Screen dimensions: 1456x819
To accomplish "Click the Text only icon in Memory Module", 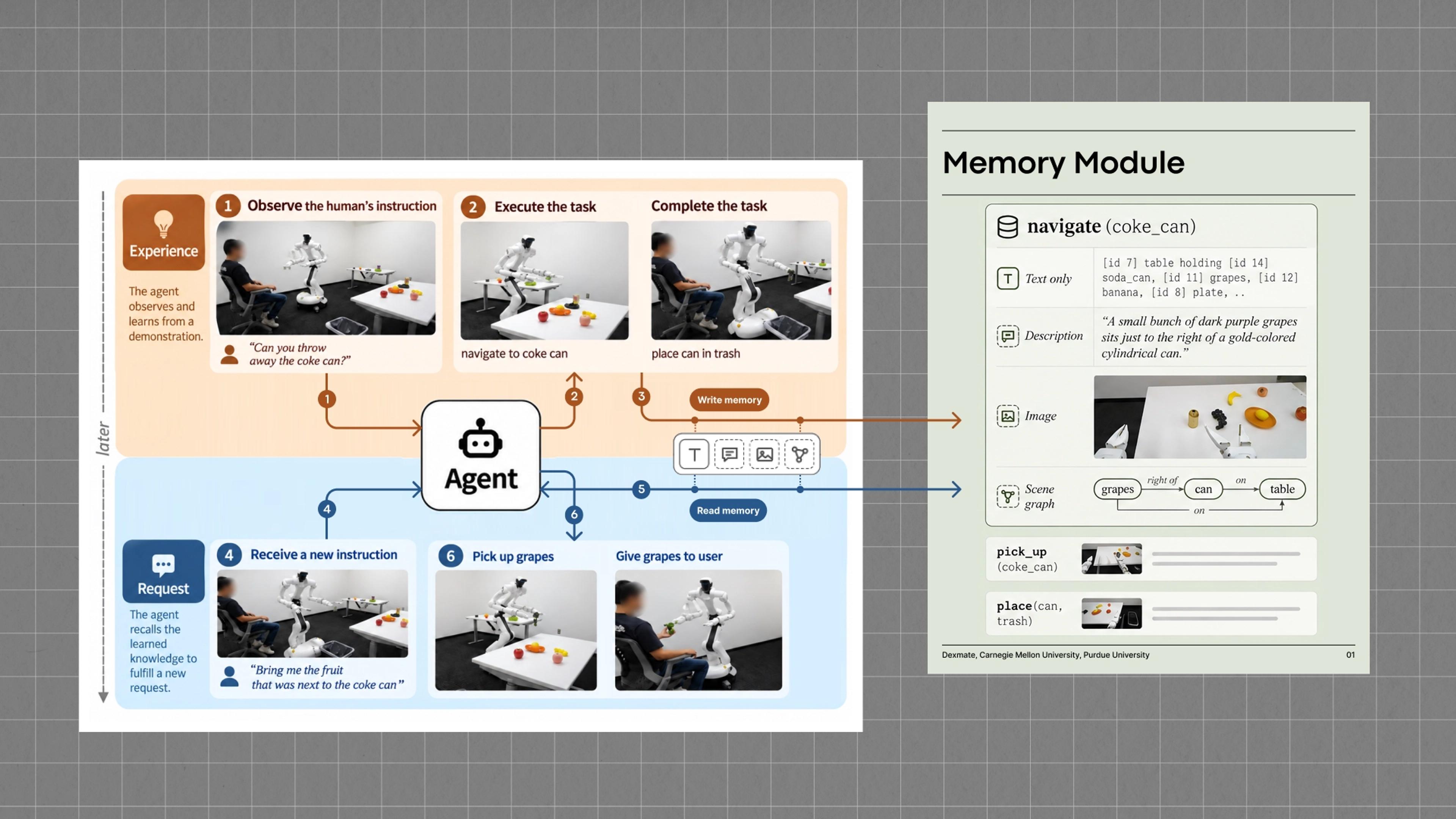I will tap(1007, 279).
